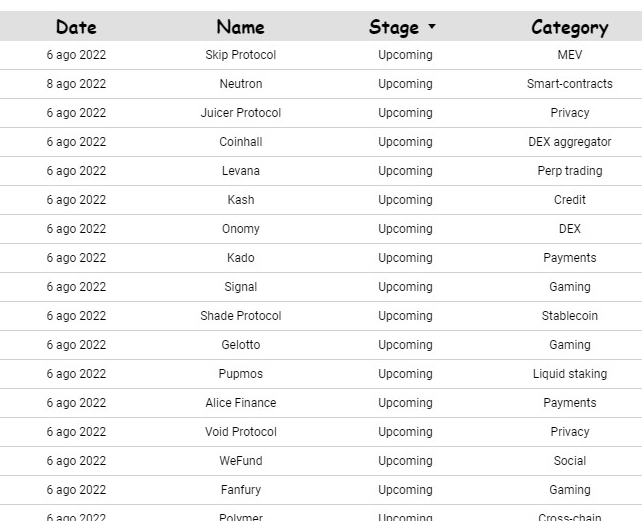Select the Void Protocol row name
Screen dimensions: 642x521
click(x=240, y=432)
